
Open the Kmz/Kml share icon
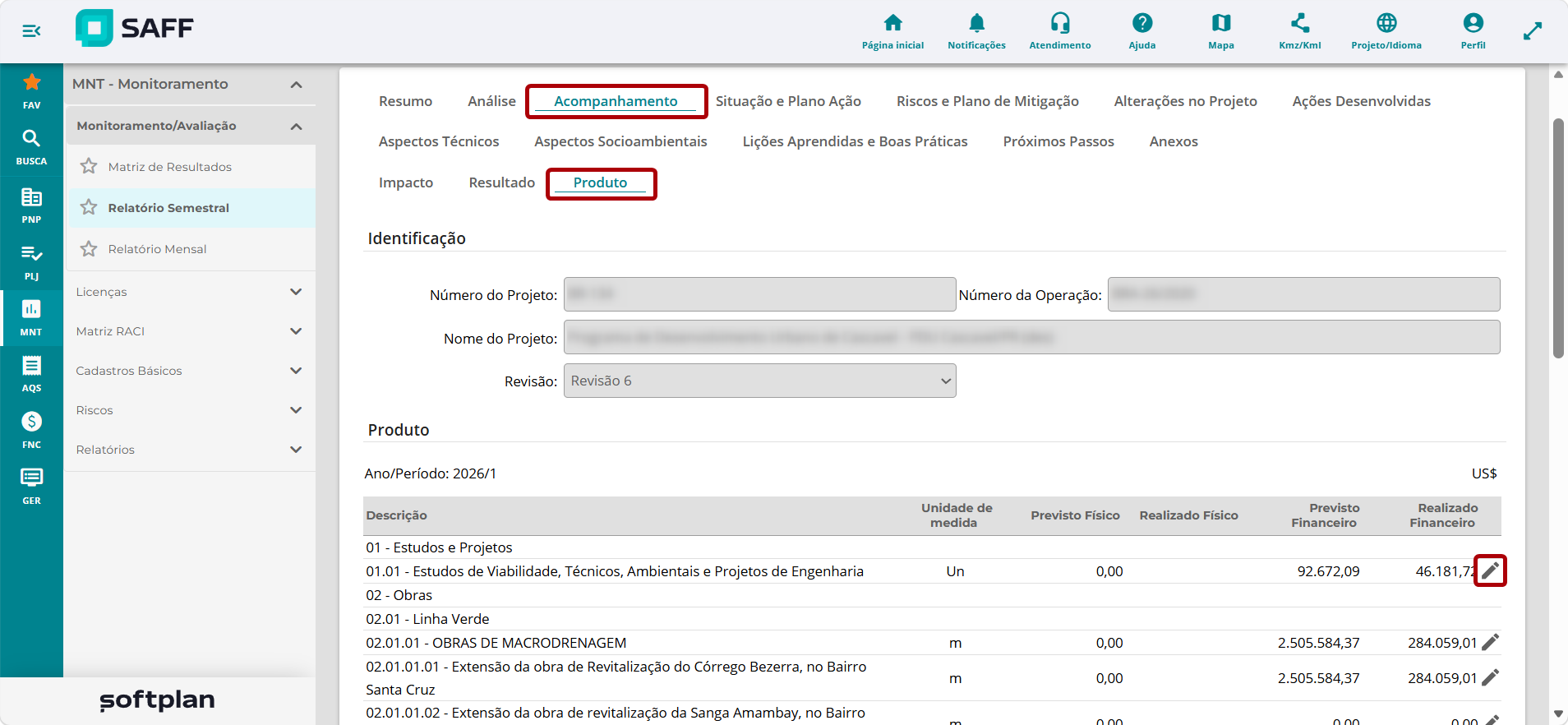click(1300, 23)
